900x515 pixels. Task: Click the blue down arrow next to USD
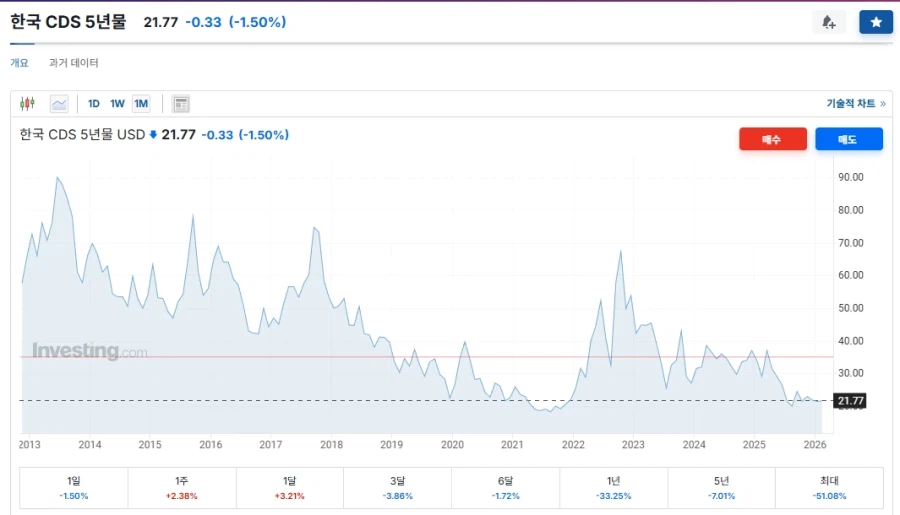tap(154, 135)
